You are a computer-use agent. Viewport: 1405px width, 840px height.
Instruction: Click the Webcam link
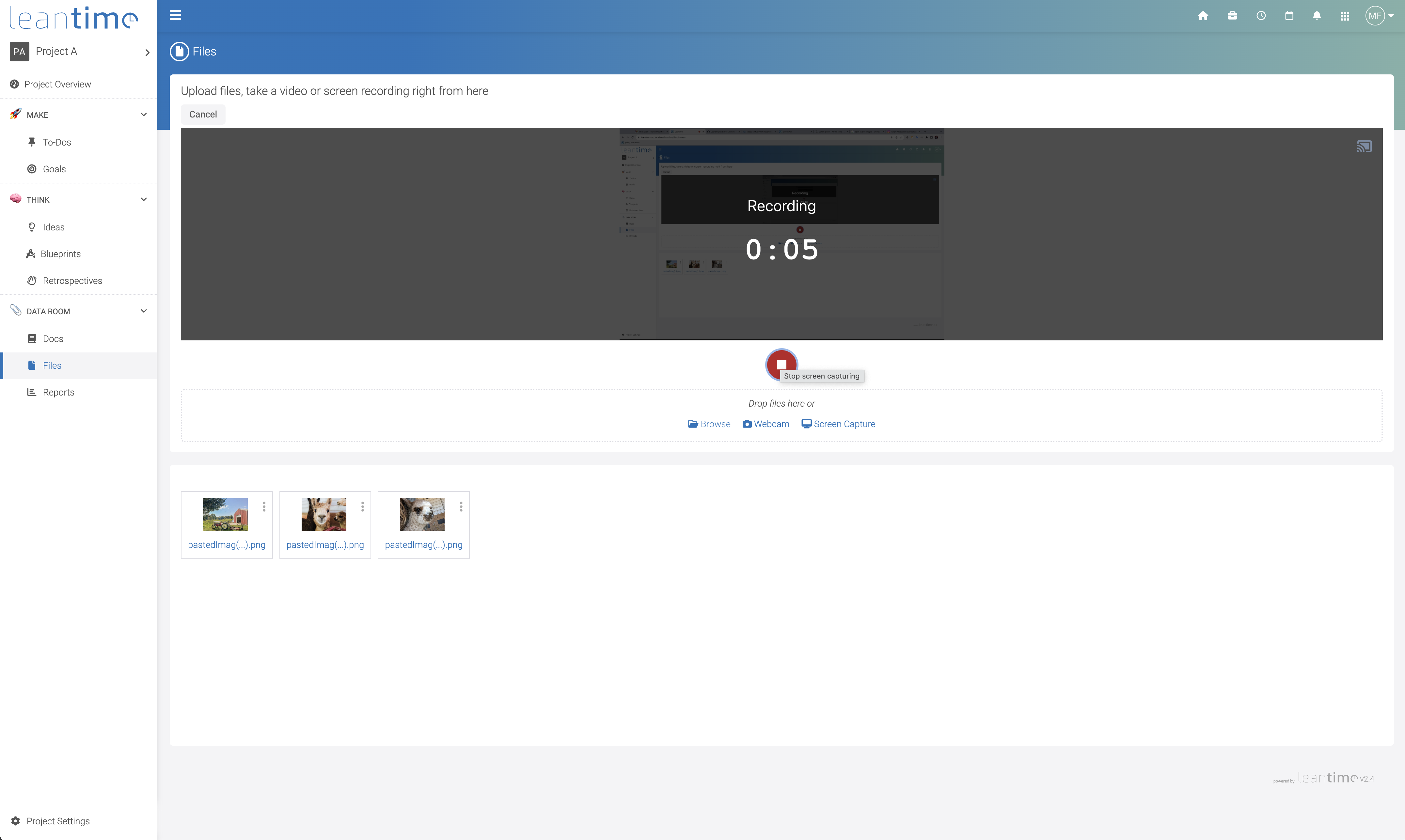pos(765,424)
